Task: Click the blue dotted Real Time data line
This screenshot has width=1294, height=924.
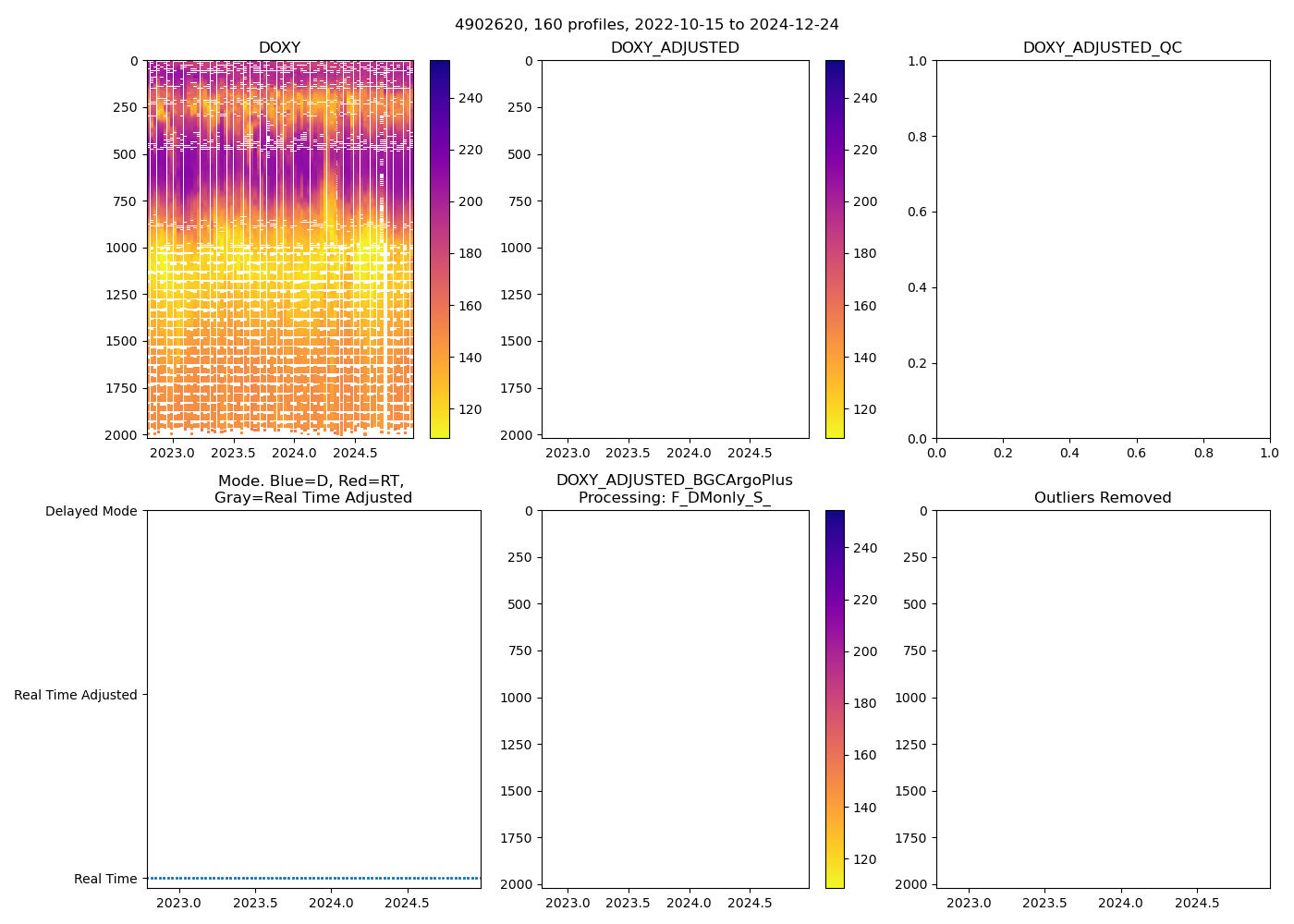Action: pos(314,878)
